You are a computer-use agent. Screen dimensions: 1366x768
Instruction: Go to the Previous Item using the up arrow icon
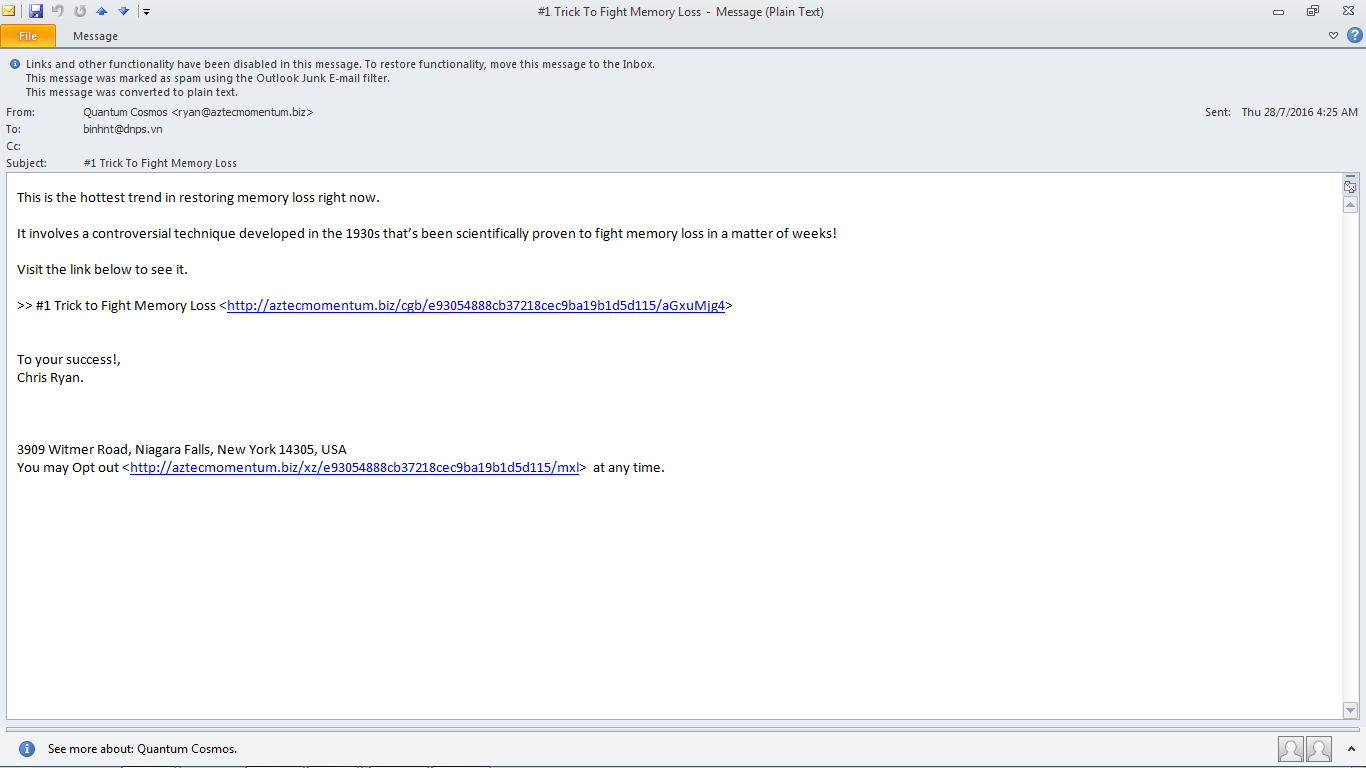click(100, 11)
